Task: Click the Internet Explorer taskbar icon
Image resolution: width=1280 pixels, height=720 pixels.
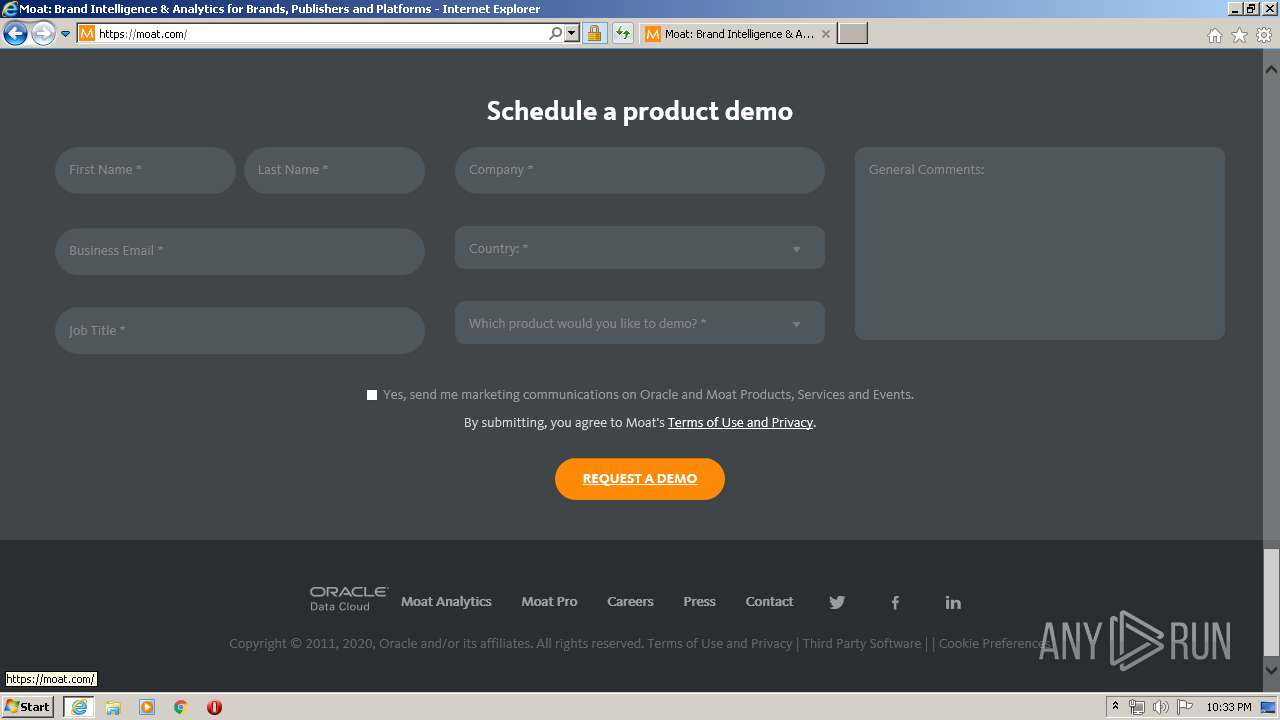Action: tap(79, 707)
